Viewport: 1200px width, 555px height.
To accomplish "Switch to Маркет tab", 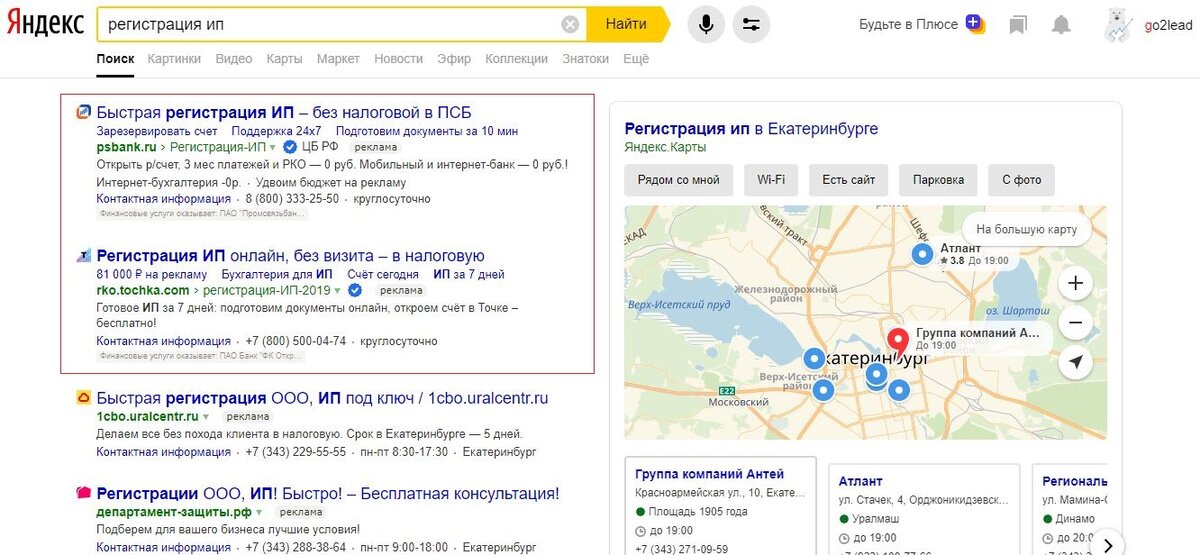I will click(338, 59).
